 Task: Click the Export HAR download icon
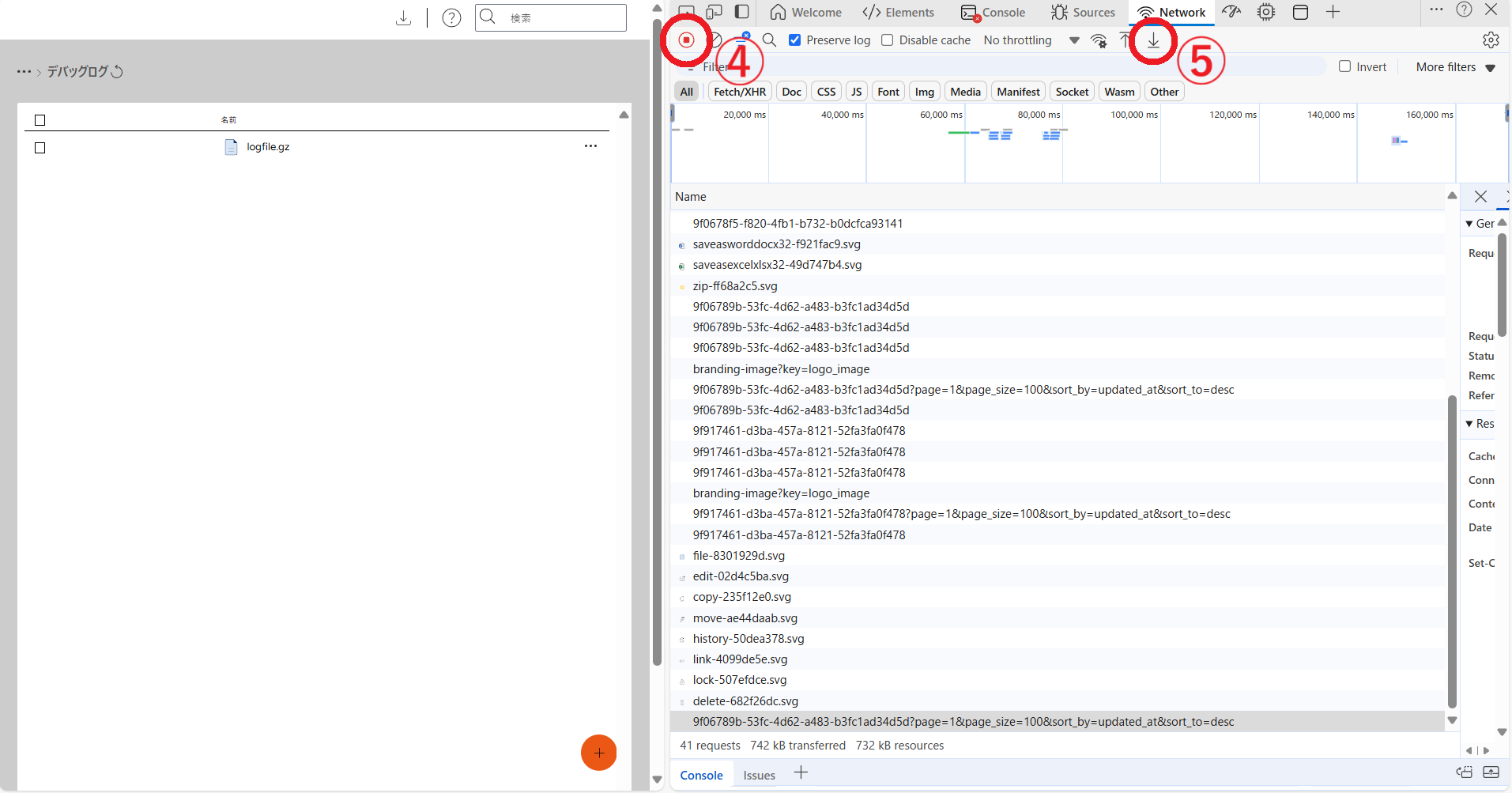[1153, 40]
